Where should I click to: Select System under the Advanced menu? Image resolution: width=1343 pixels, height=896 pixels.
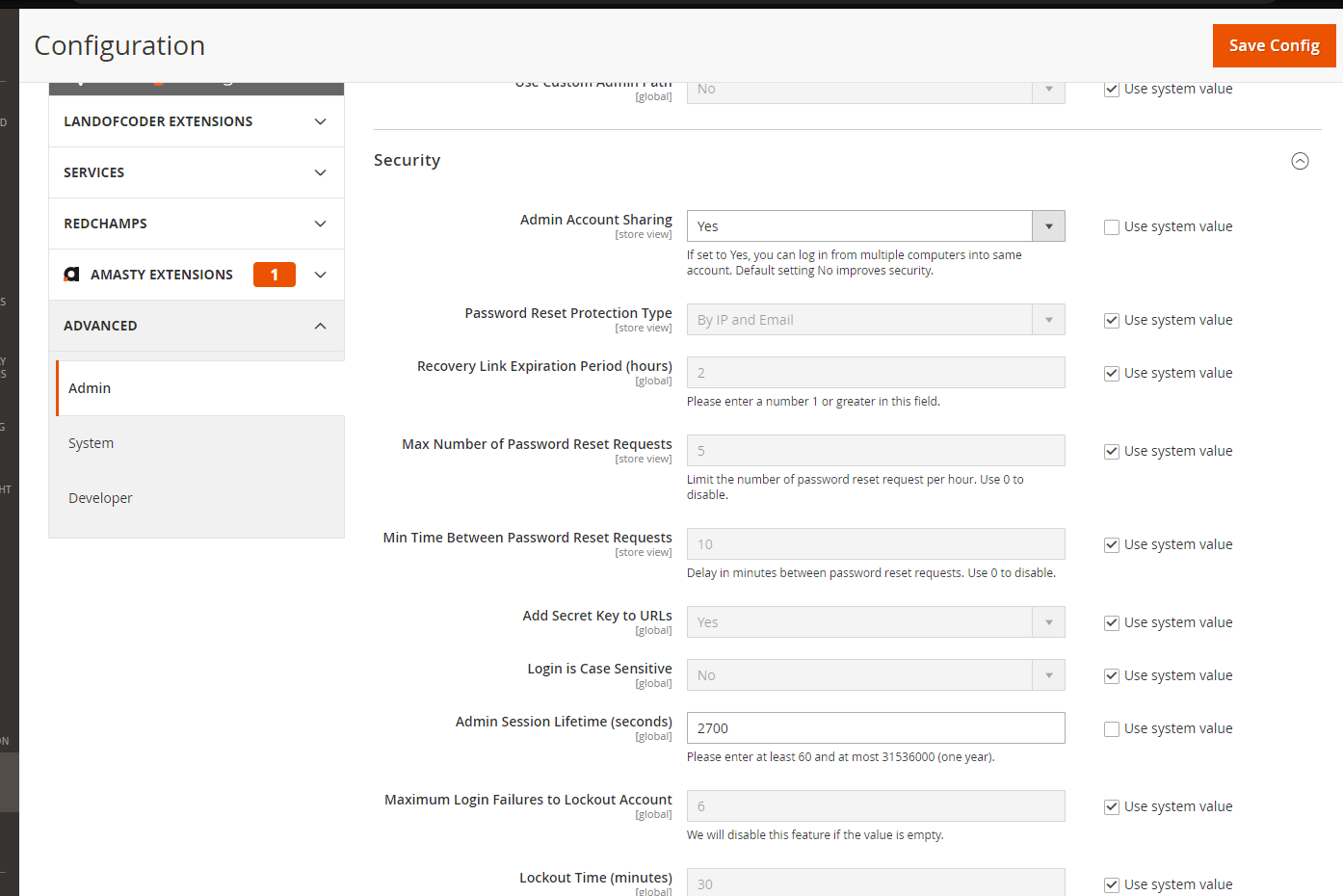click(91, 442)
